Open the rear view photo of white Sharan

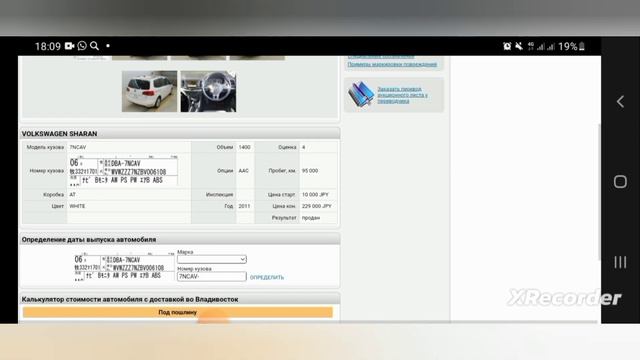pyautogui.click(x=149, y=91)
